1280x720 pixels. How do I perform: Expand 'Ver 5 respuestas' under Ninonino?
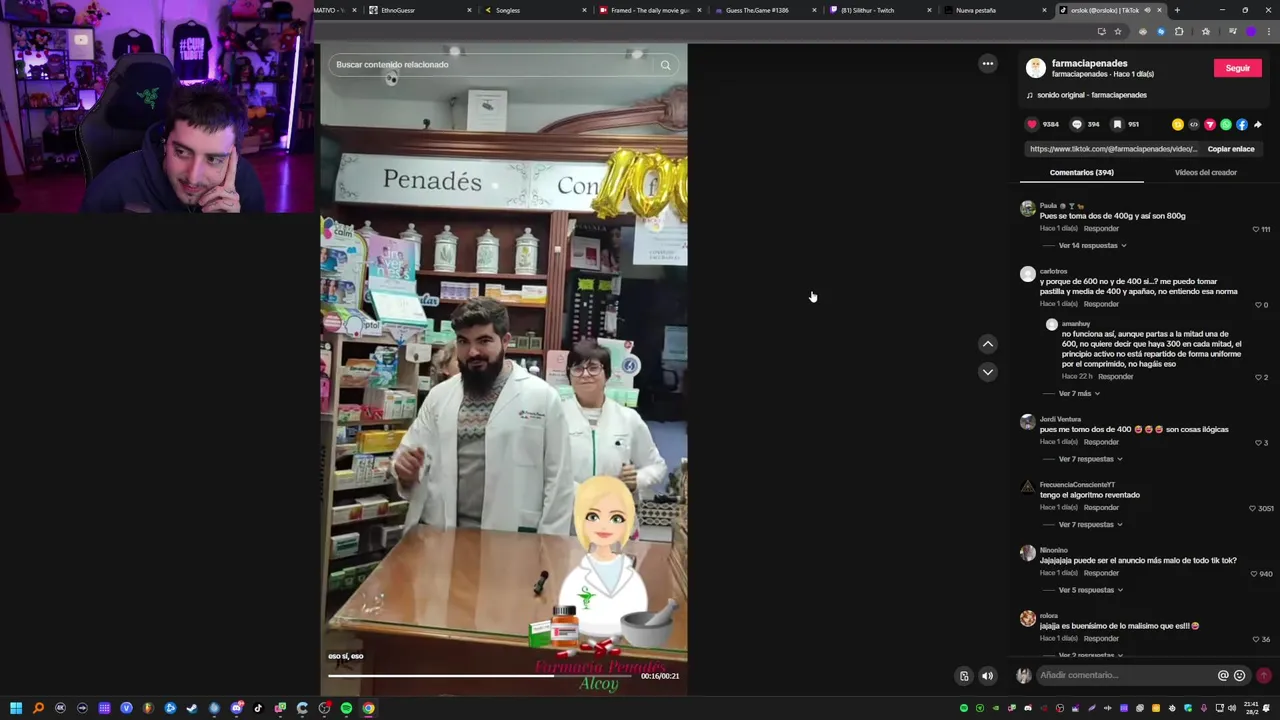[1090, 590]
